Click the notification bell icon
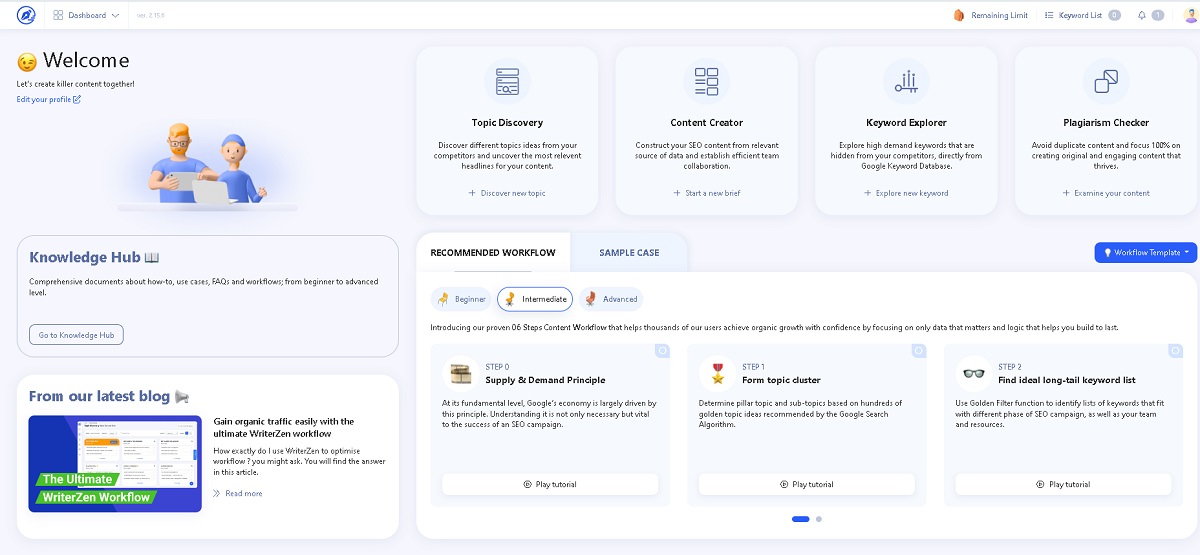 point(1142,15)
